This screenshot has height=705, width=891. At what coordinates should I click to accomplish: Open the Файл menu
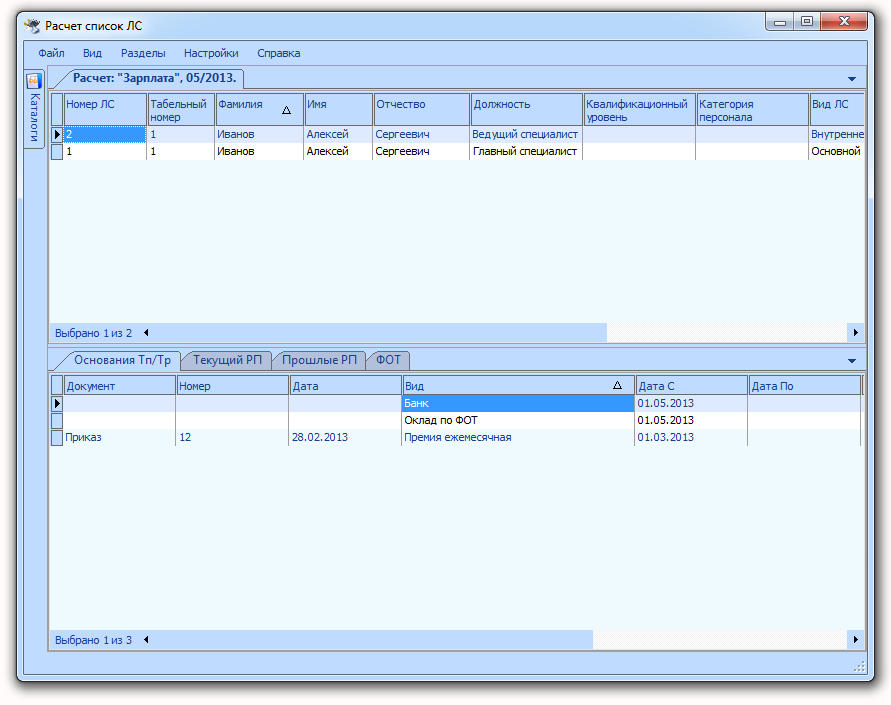[x=51, y=53]
